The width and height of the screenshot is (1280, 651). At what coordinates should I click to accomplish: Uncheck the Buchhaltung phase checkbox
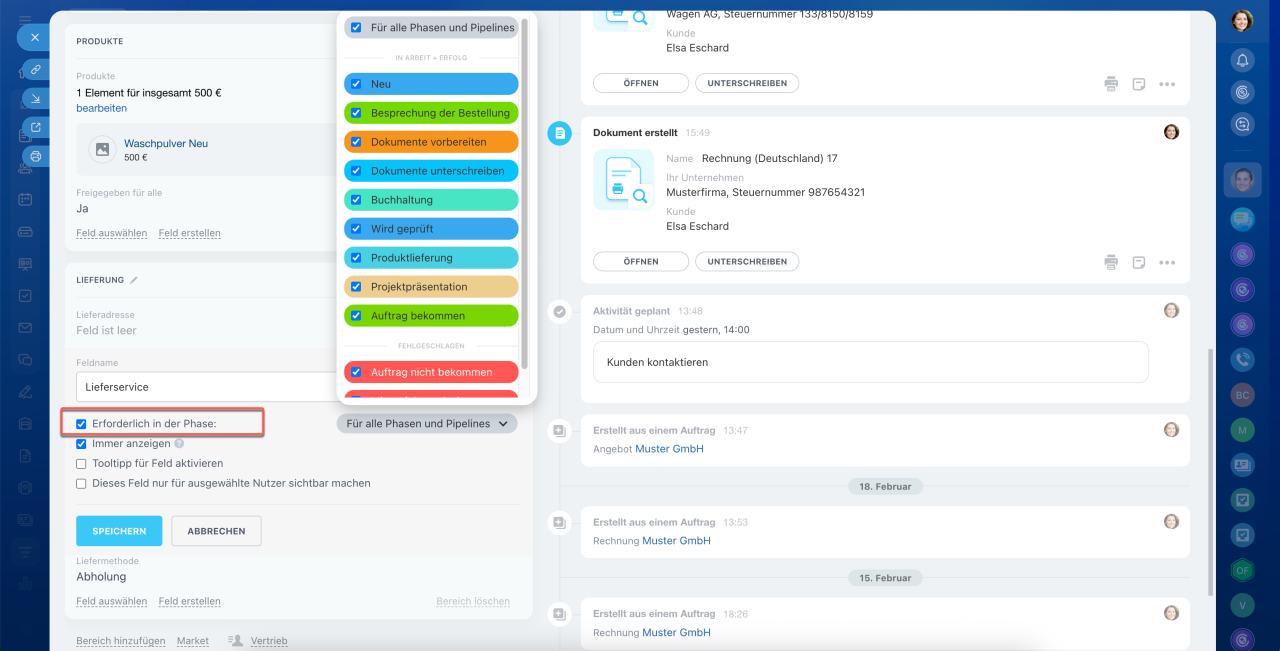coord(356,200)
